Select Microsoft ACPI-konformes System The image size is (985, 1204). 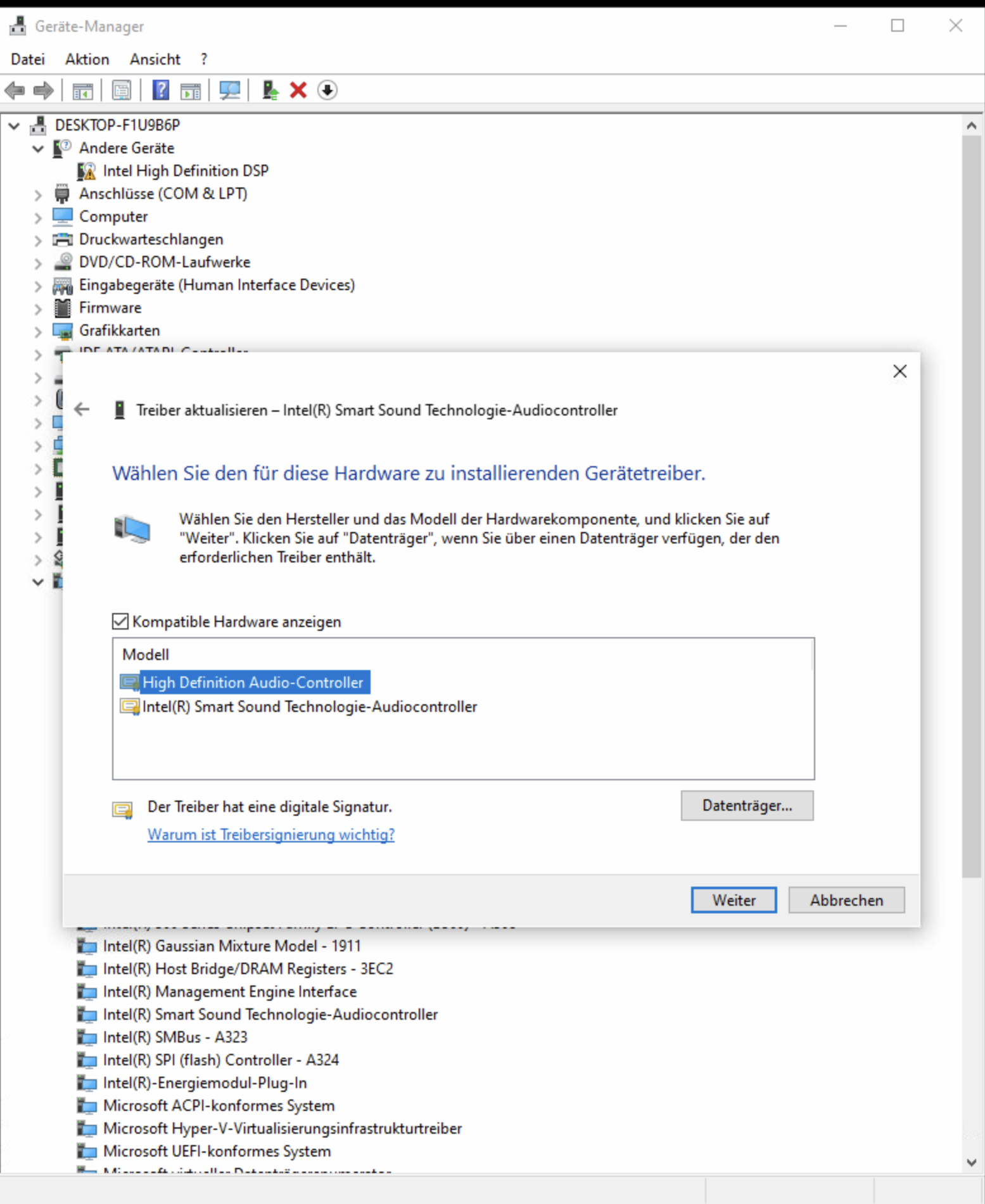pyautogui.click(x=219, y=1105)
